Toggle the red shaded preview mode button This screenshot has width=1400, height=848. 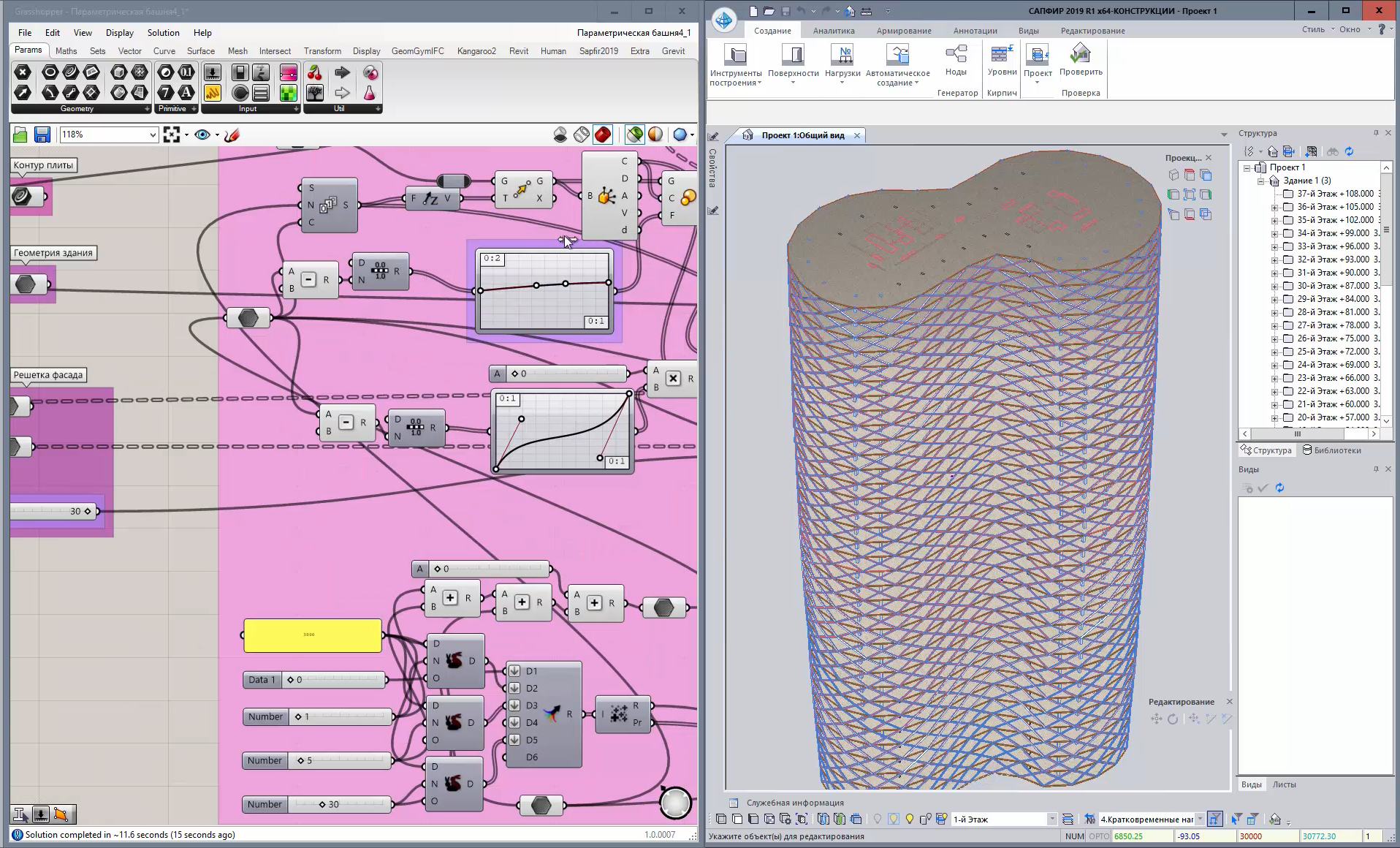click(603, 135)
